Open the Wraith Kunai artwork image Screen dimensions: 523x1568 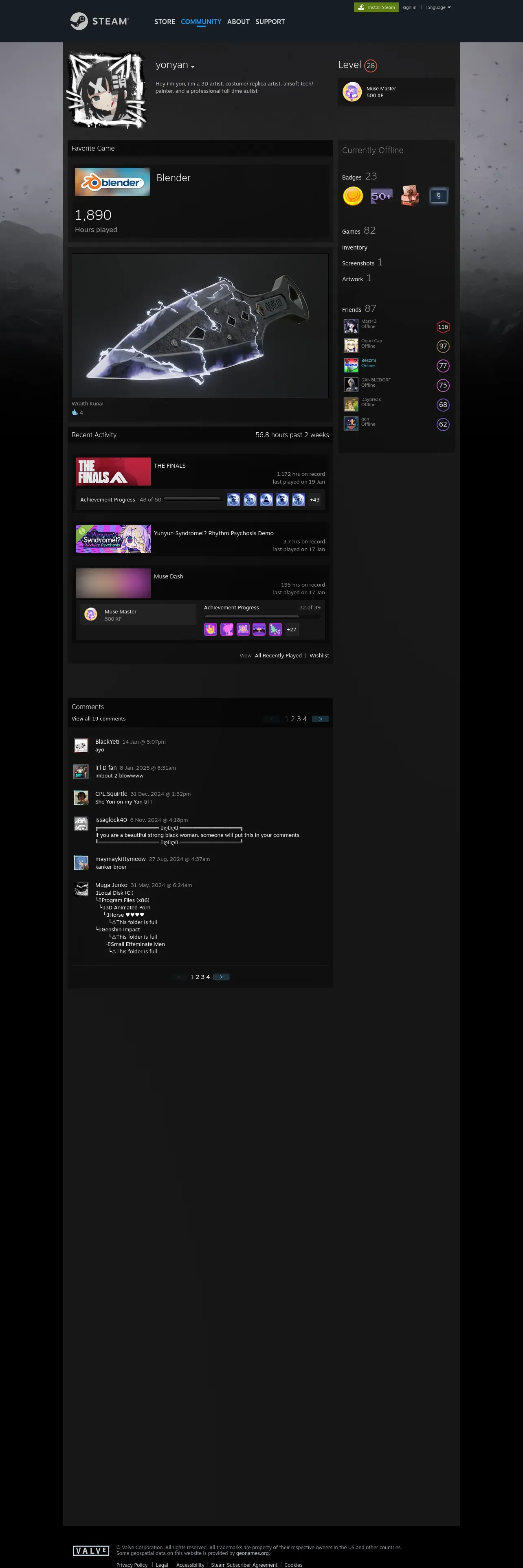click(200, 326)
